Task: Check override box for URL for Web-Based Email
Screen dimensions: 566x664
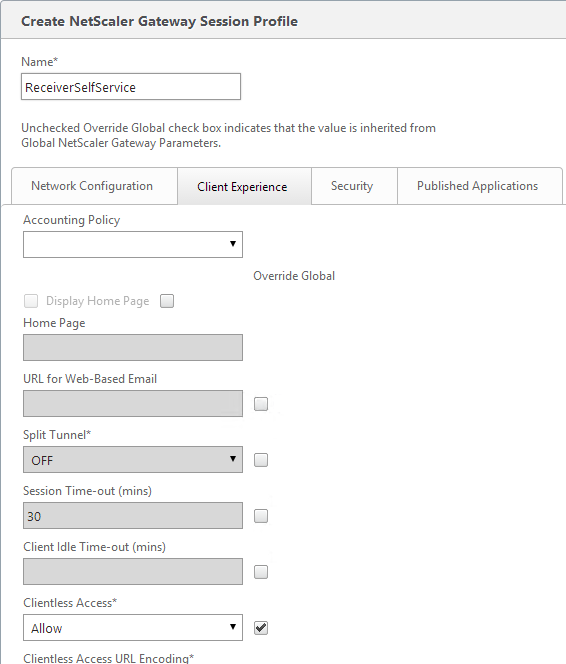Action: coord(261,404)
